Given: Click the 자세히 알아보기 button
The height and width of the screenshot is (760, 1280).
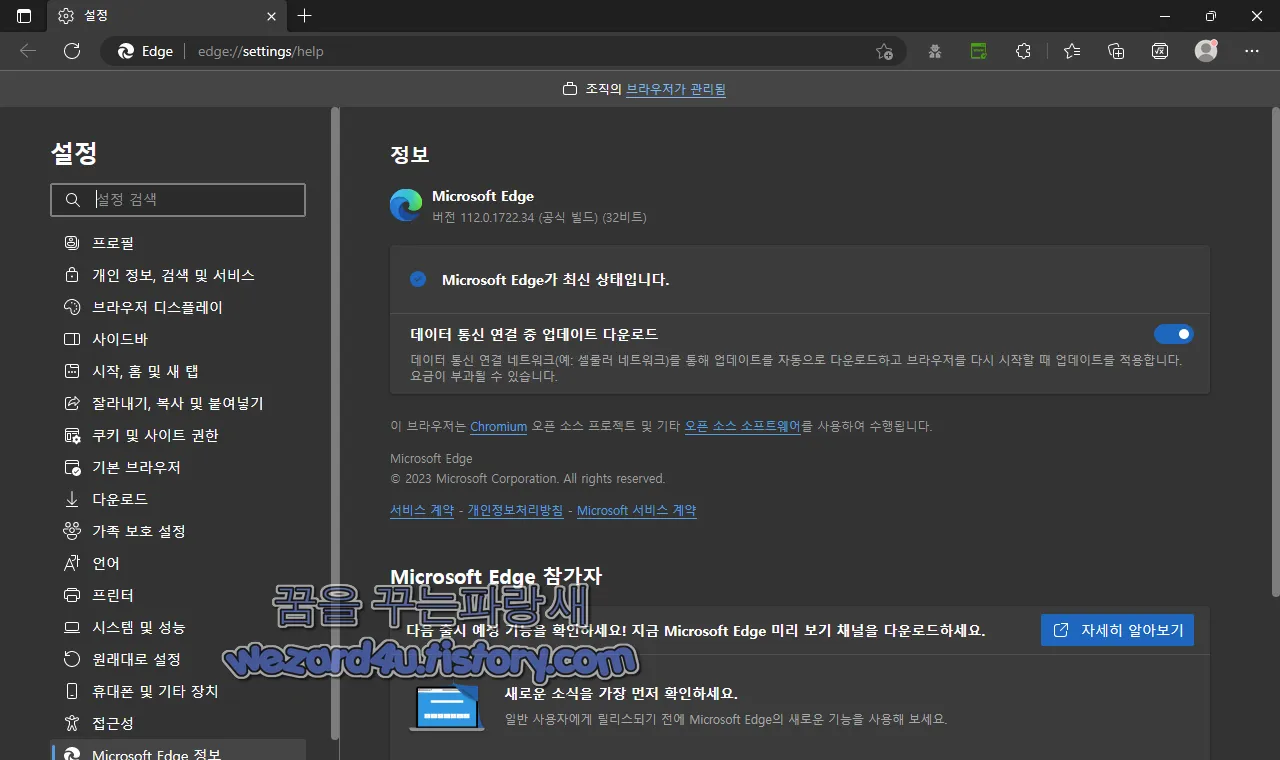Looking at the screenshot, I should pos(1117,630).
